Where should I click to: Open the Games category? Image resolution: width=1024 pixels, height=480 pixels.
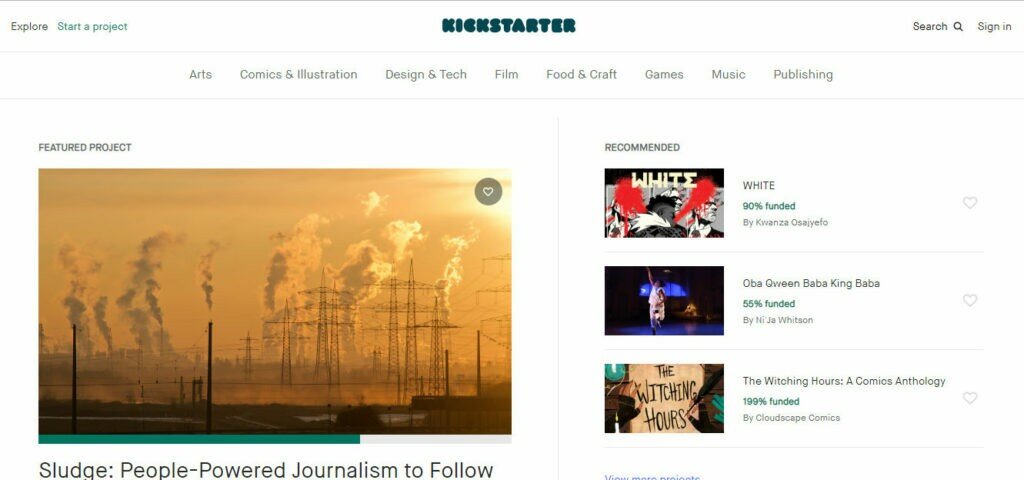click(664, 74)
